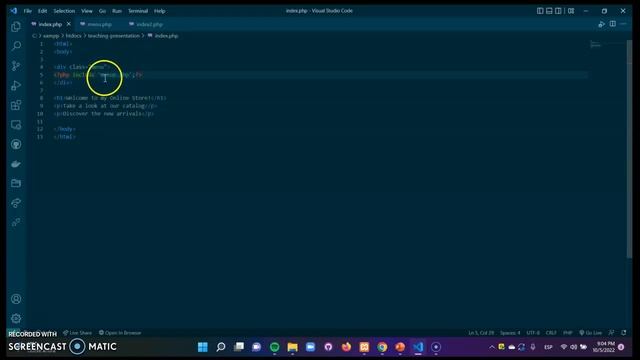Screen dimensions: 640x360
Task: Open the File menu
Action: point(27,11)
